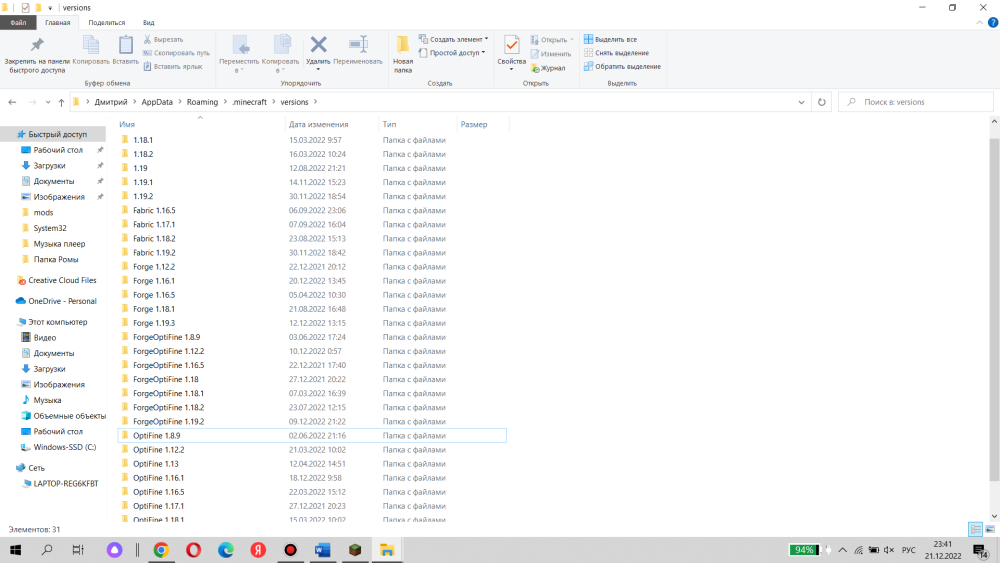Open the Файл menu tab
The height and width of the screenshot is (563, 1000).
(x=18, y=22)
